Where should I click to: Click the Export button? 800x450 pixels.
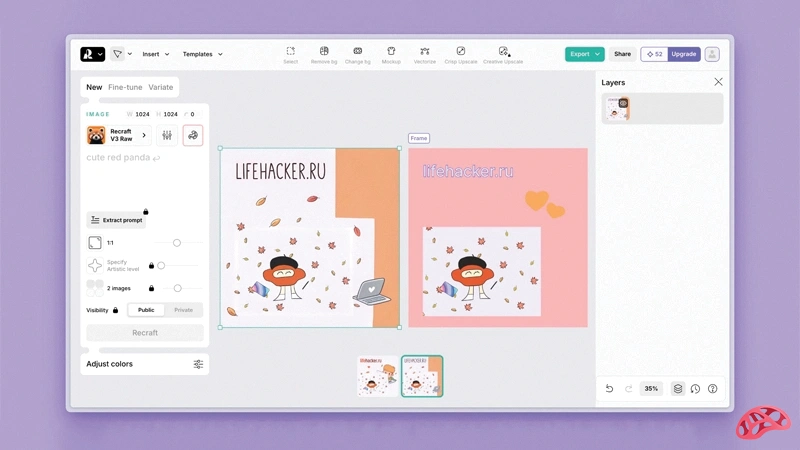579,54
